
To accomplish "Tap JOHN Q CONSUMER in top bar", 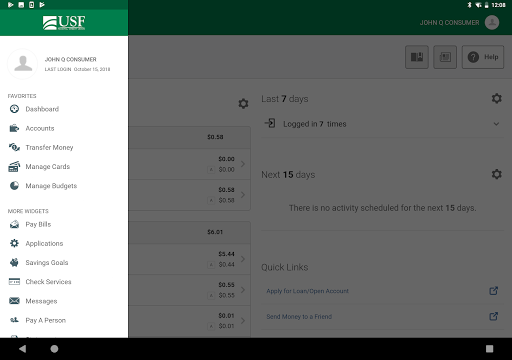I will point(449,23).
